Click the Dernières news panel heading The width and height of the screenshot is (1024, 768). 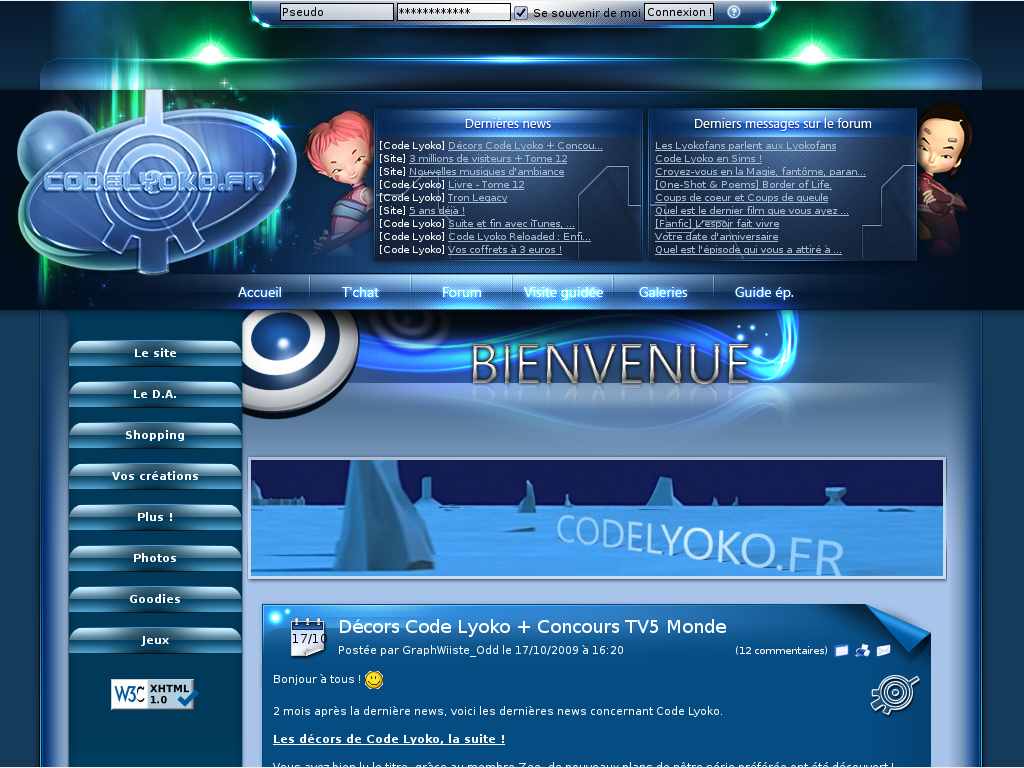pyautogui.click(x=507, y=123)
